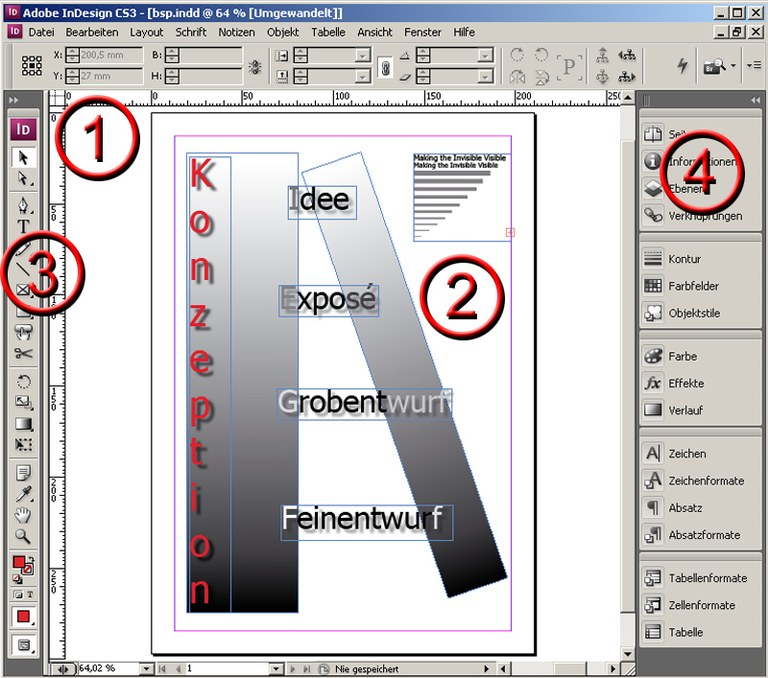Viewport: 768px width, 678px height.
Task: Click the apply color red swatch
Action: [23, 616]
